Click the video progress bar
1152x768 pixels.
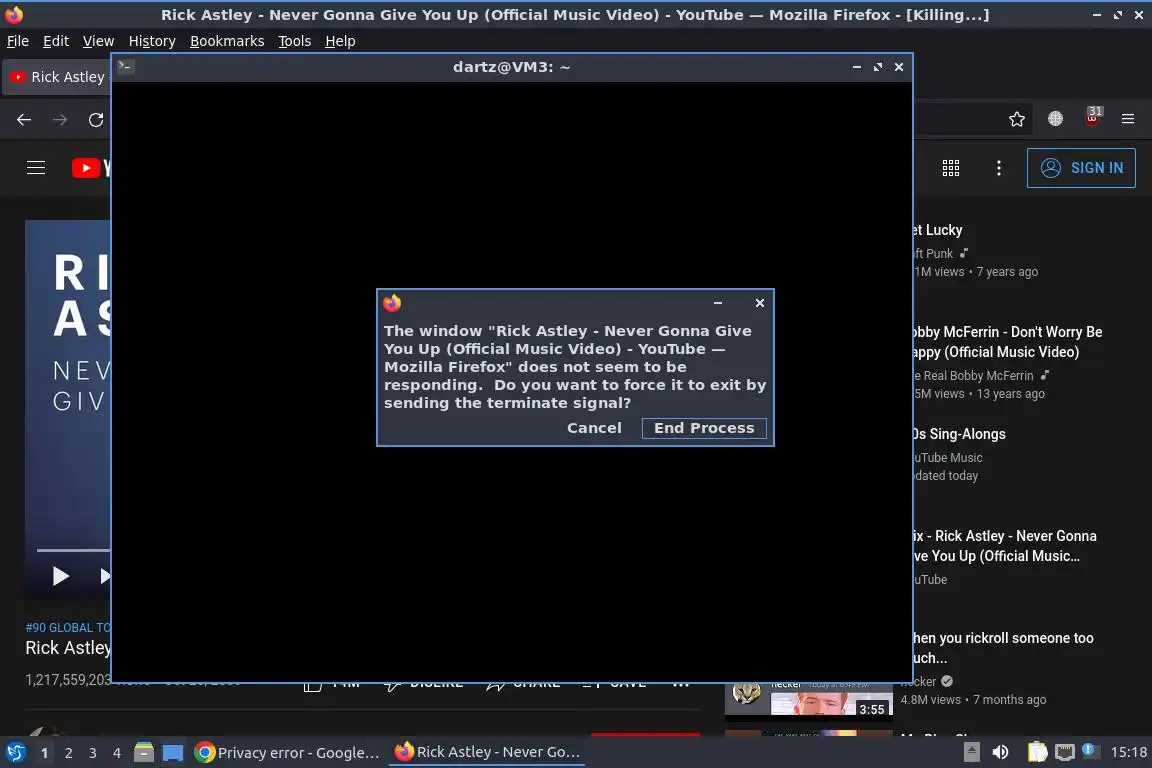point(73,550)
